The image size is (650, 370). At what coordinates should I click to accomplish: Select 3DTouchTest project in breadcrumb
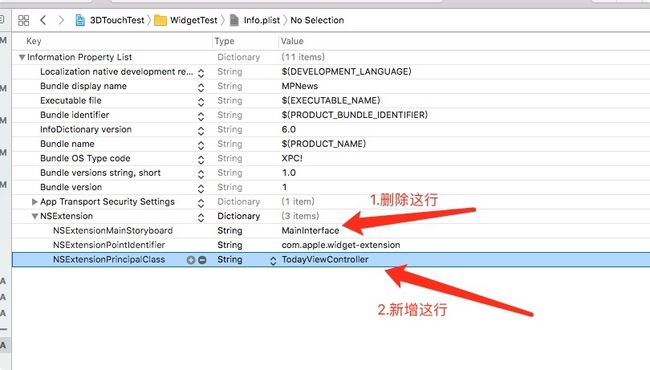(110, 20)
